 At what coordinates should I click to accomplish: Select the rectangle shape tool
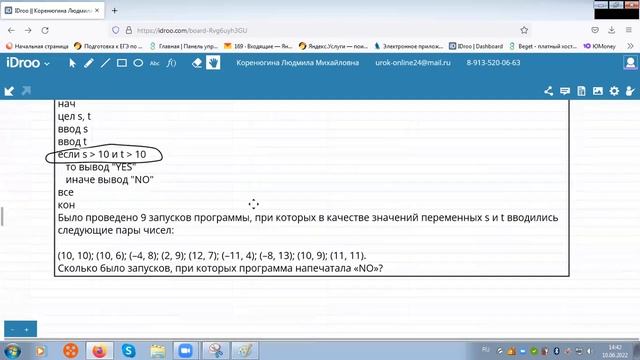tap(122, 63)
